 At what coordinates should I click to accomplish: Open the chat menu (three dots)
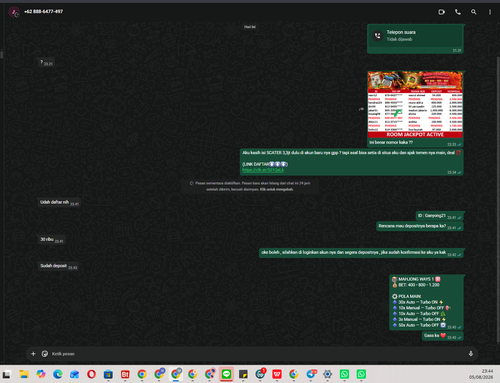[x=490, y=12]
